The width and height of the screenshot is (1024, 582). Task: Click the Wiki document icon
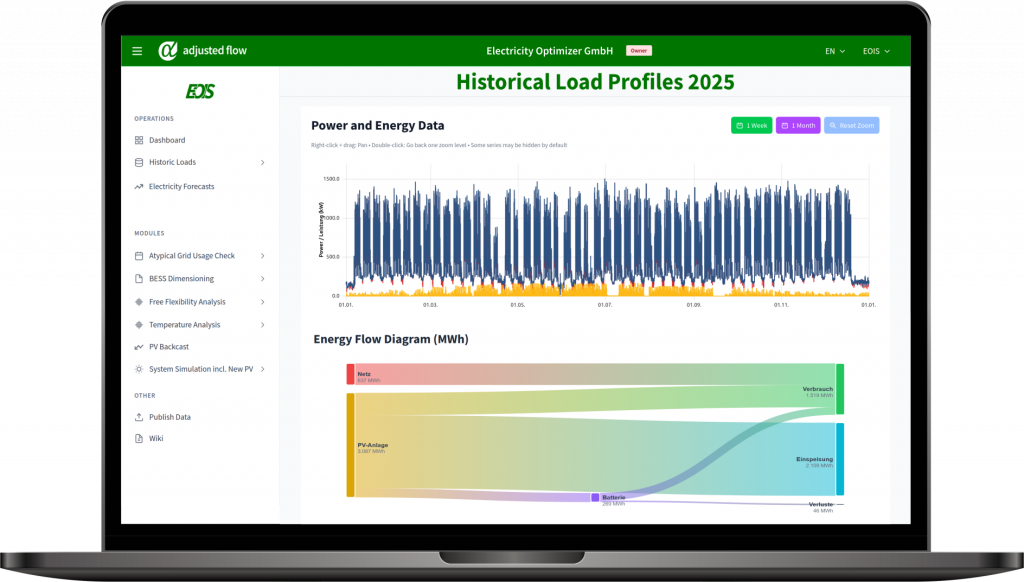138,438
